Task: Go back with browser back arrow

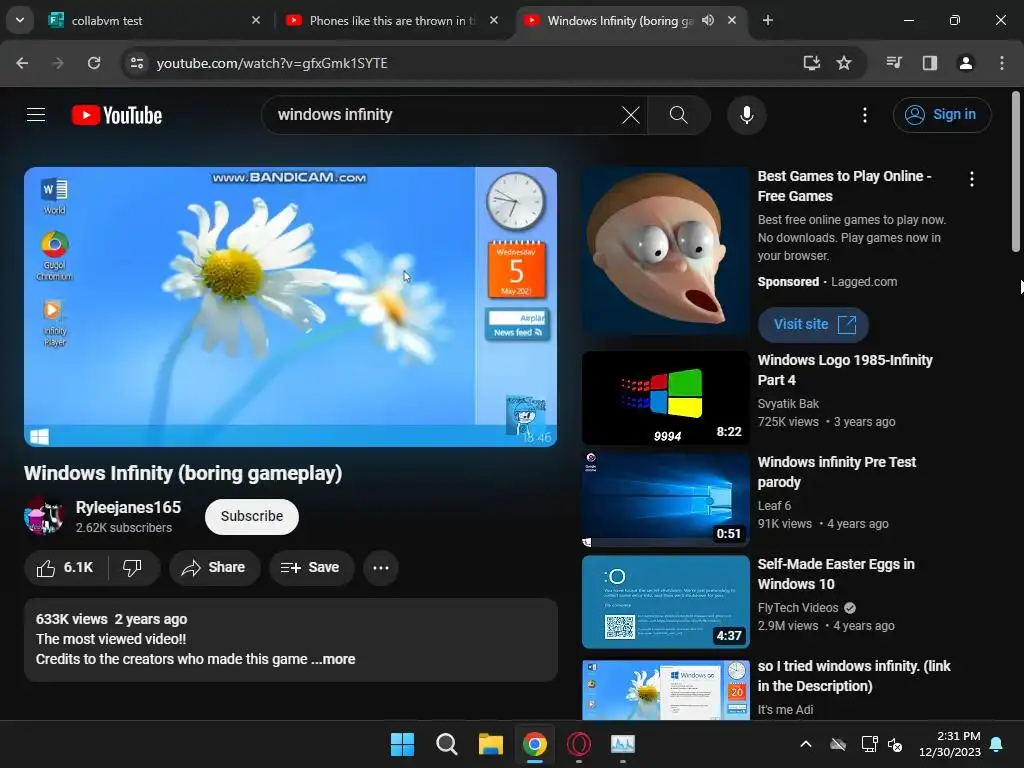Action: [x=22, y=63]
